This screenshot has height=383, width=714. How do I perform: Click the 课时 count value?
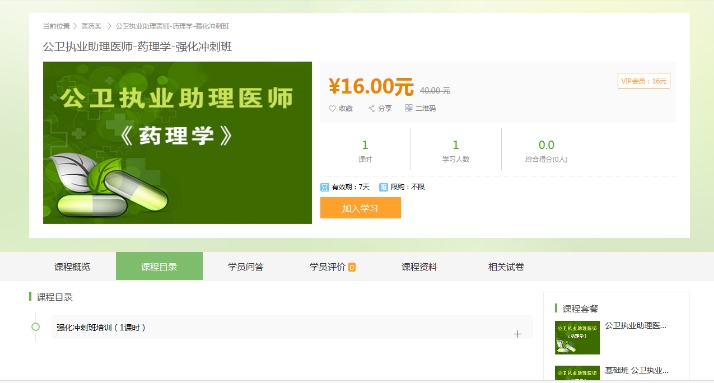[365, 145]
